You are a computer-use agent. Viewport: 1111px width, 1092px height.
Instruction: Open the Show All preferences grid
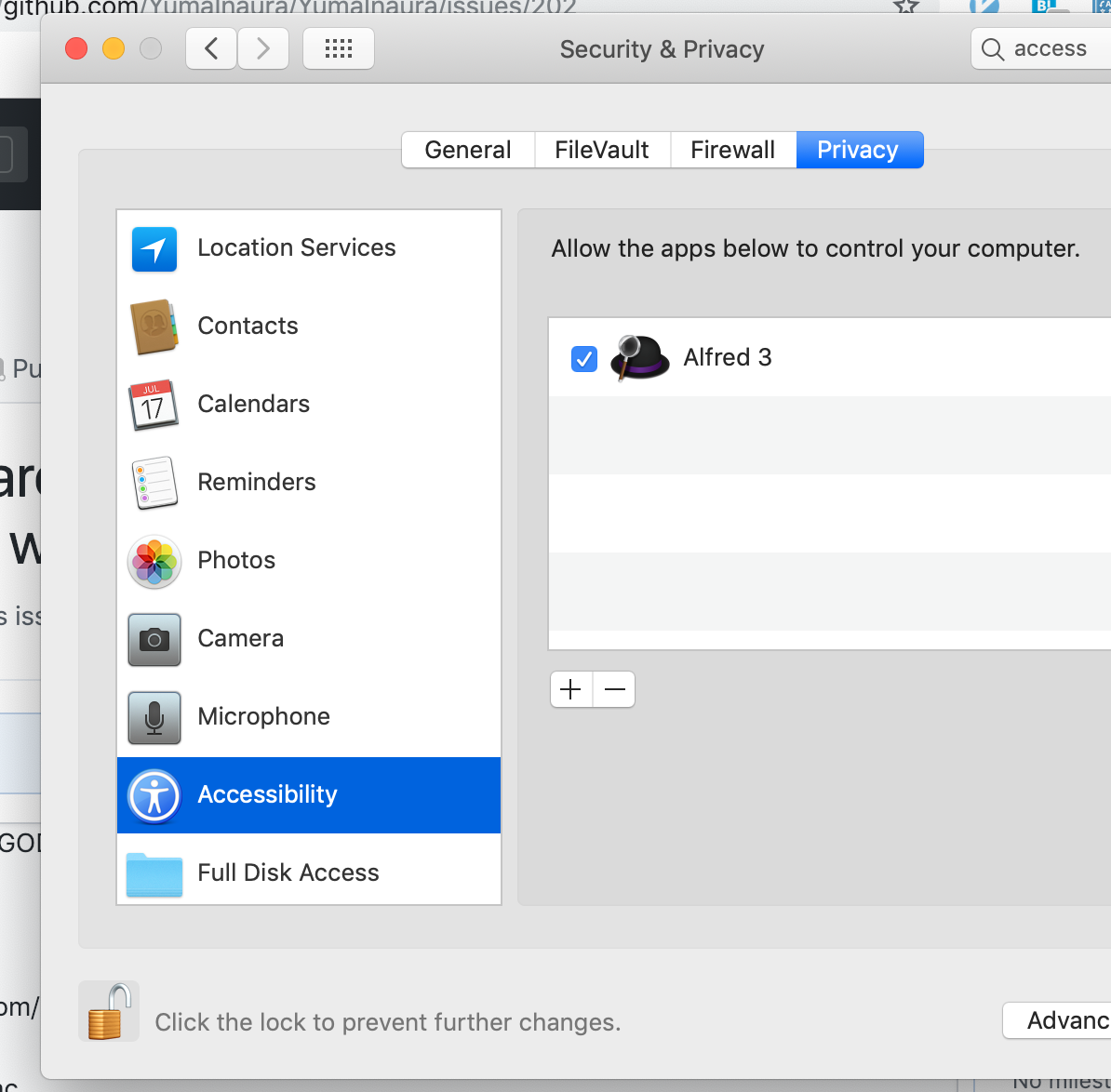[338, 48]
